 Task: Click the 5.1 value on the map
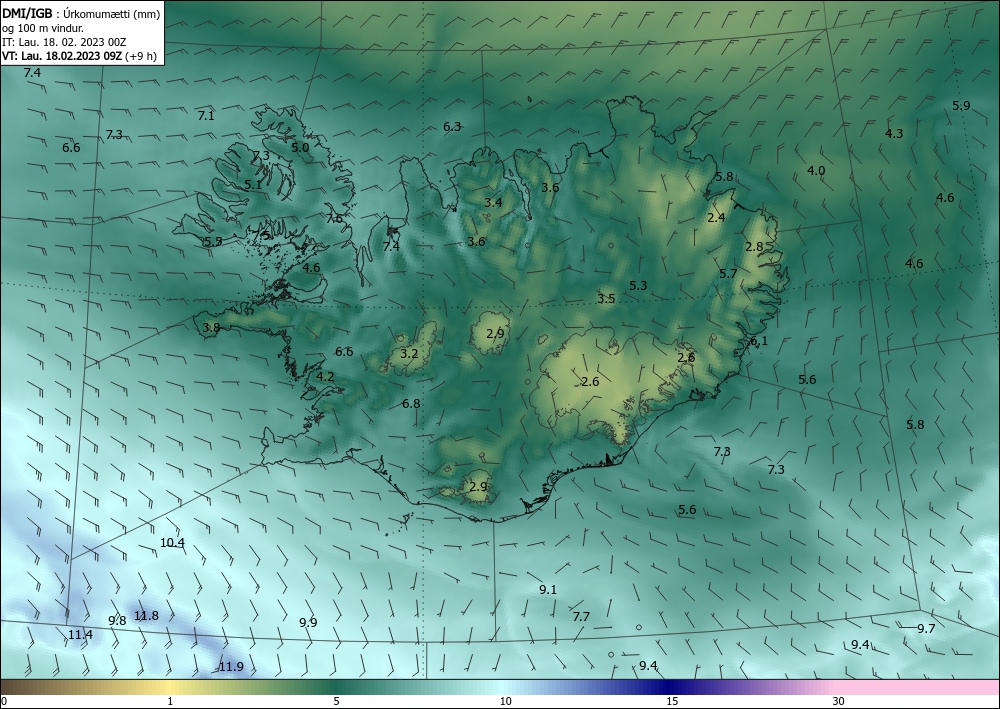tap(253, 185)
